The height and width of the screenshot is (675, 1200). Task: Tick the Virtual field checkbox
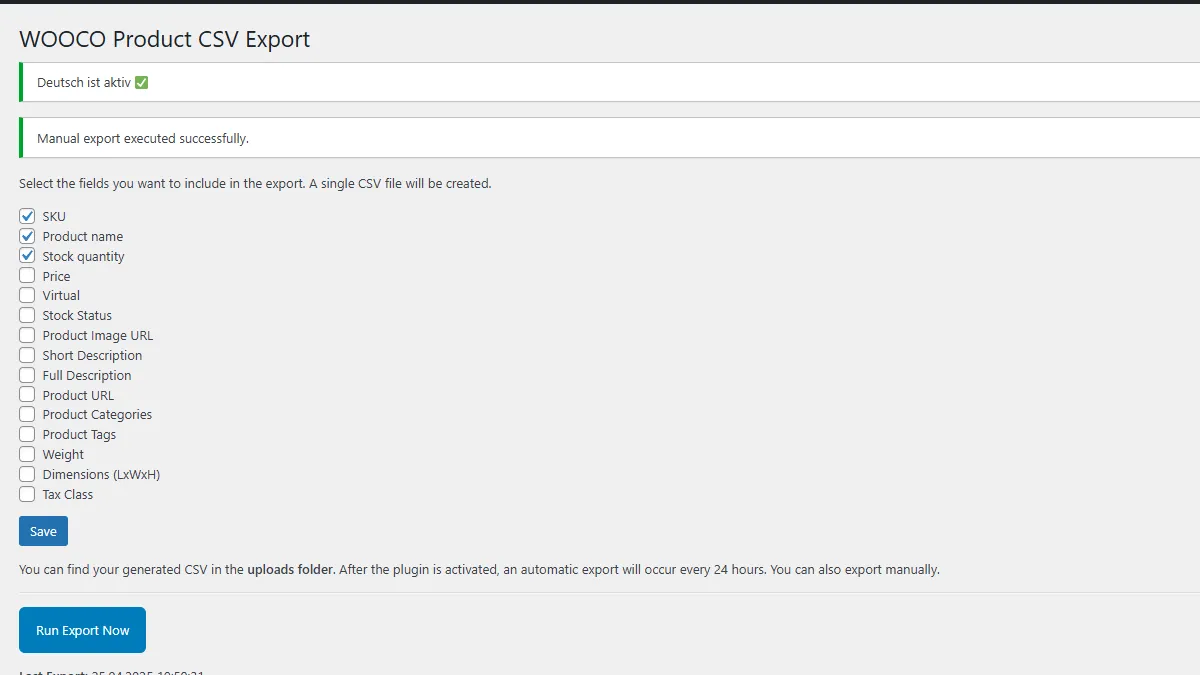click(27, 295)
